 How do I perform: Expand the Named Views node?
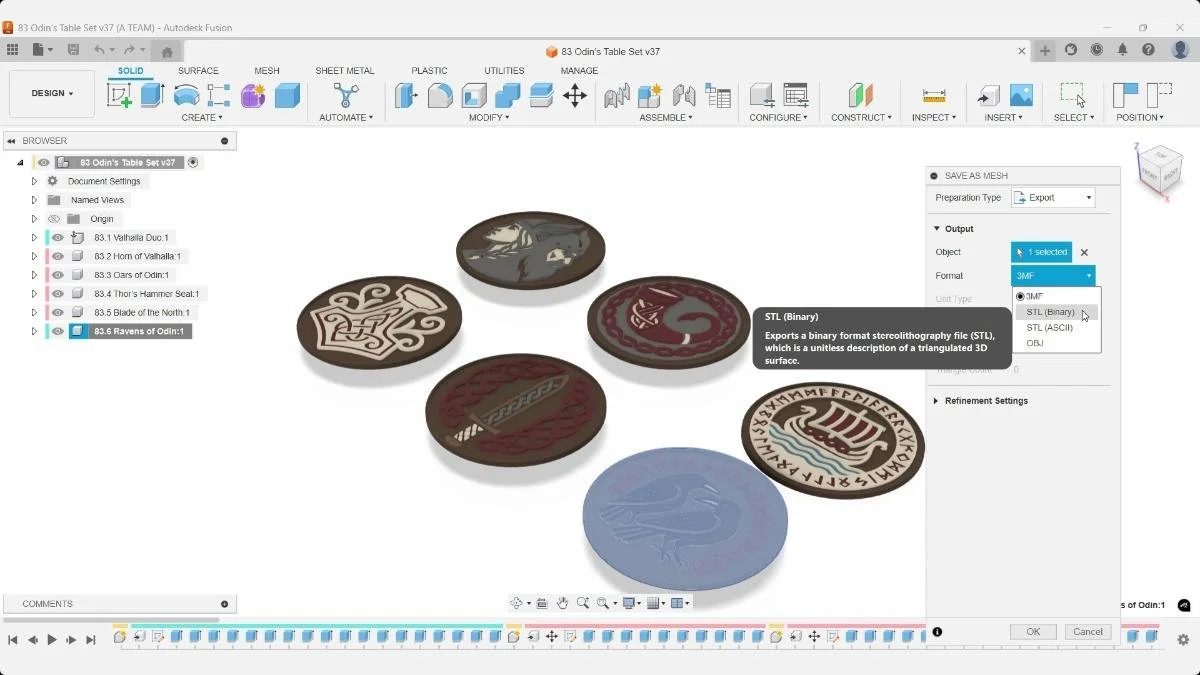[x=34, y=200]
